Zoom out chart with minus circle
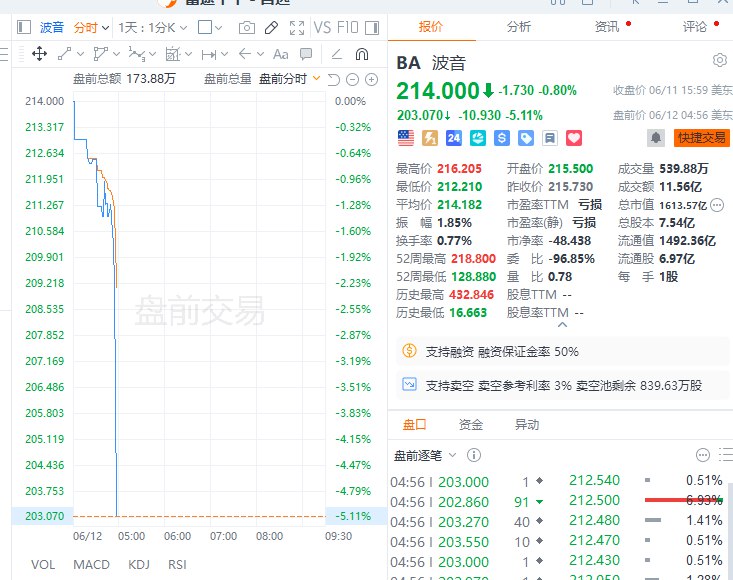The image size is (733, 580). coord(352,80)
